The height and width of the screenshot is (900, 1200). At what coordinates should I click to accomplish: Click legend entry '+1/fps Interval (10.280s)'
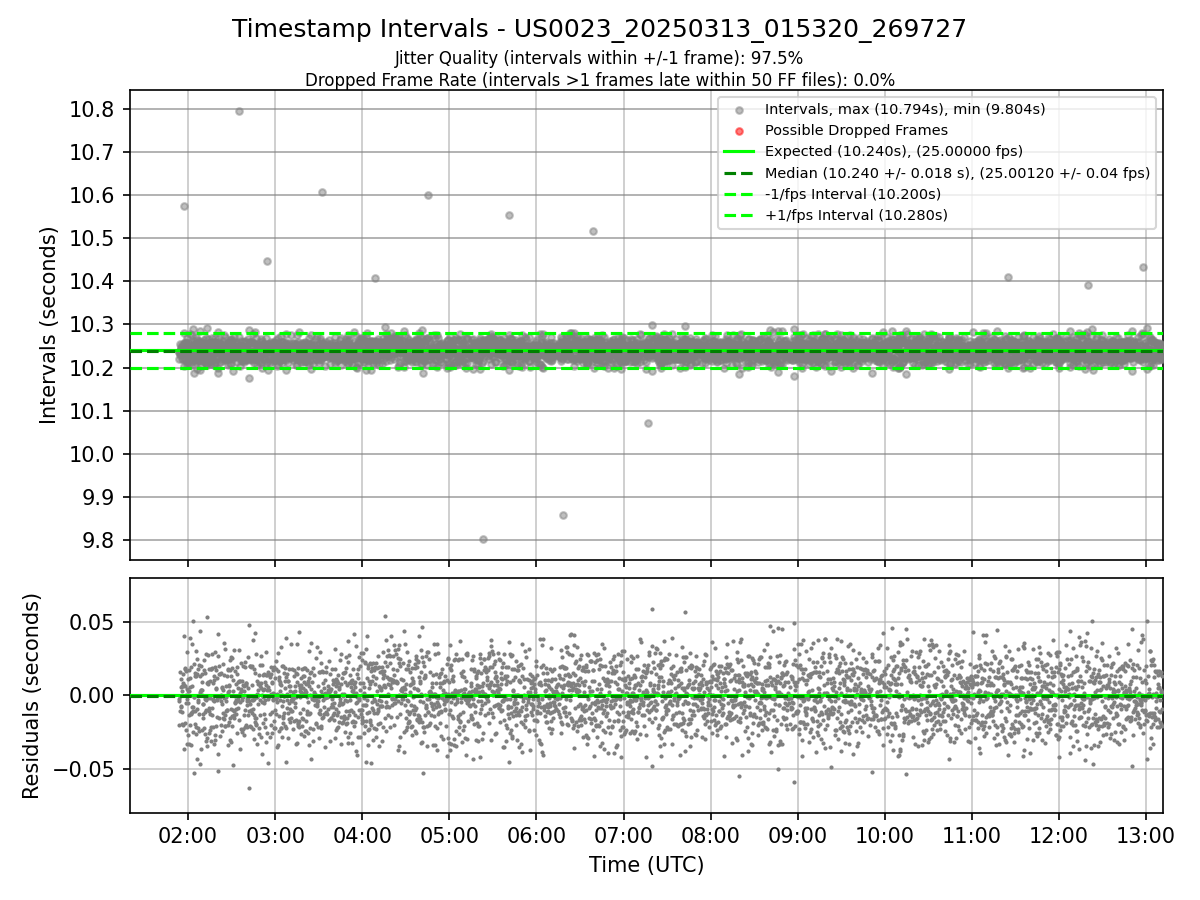click(x=856, y=215)
